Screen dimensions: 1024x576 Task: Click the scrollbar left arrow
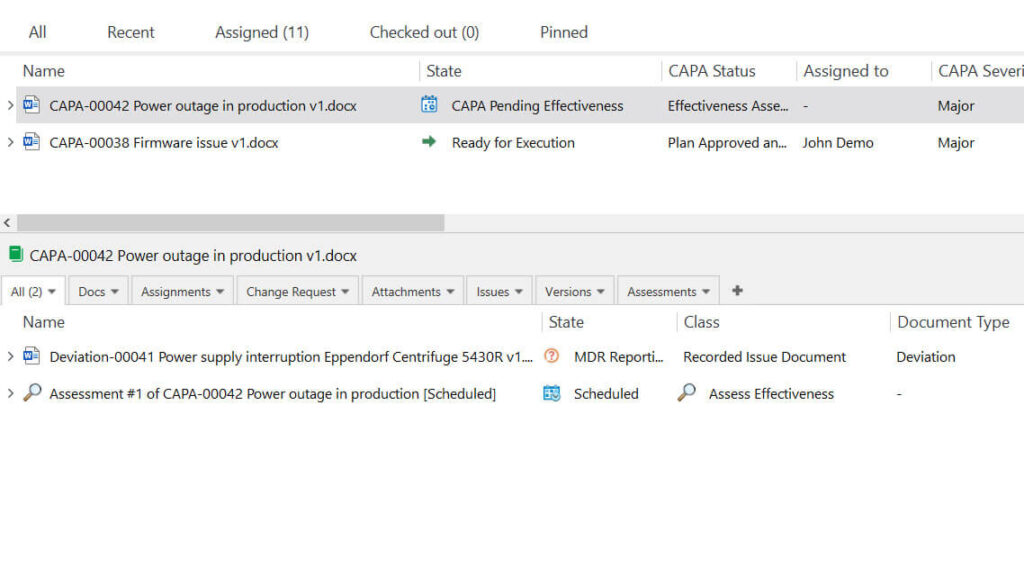[7, 223]
